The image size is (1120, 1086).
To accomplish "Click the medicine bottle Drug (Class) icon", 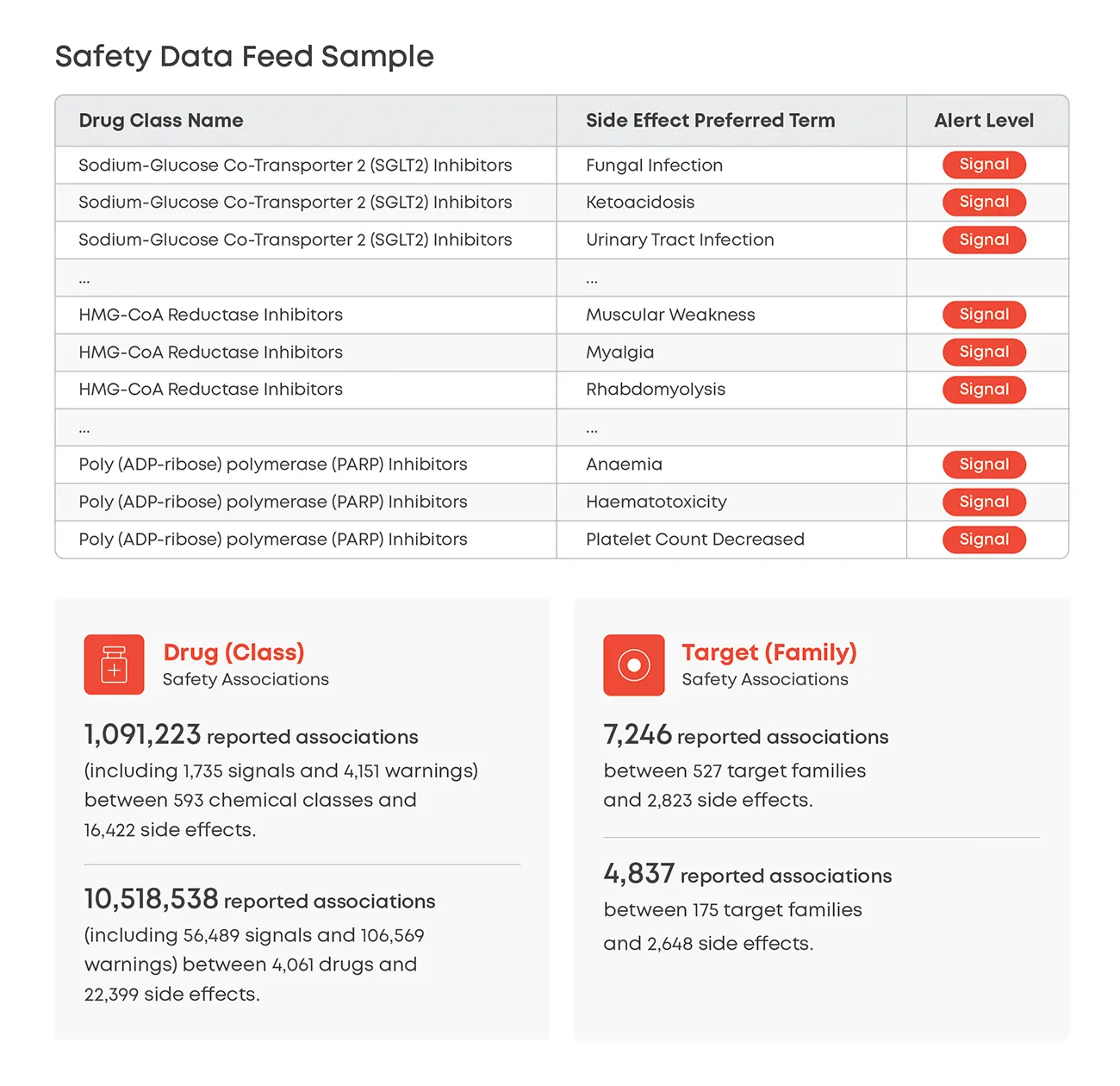I will (114, 665).
